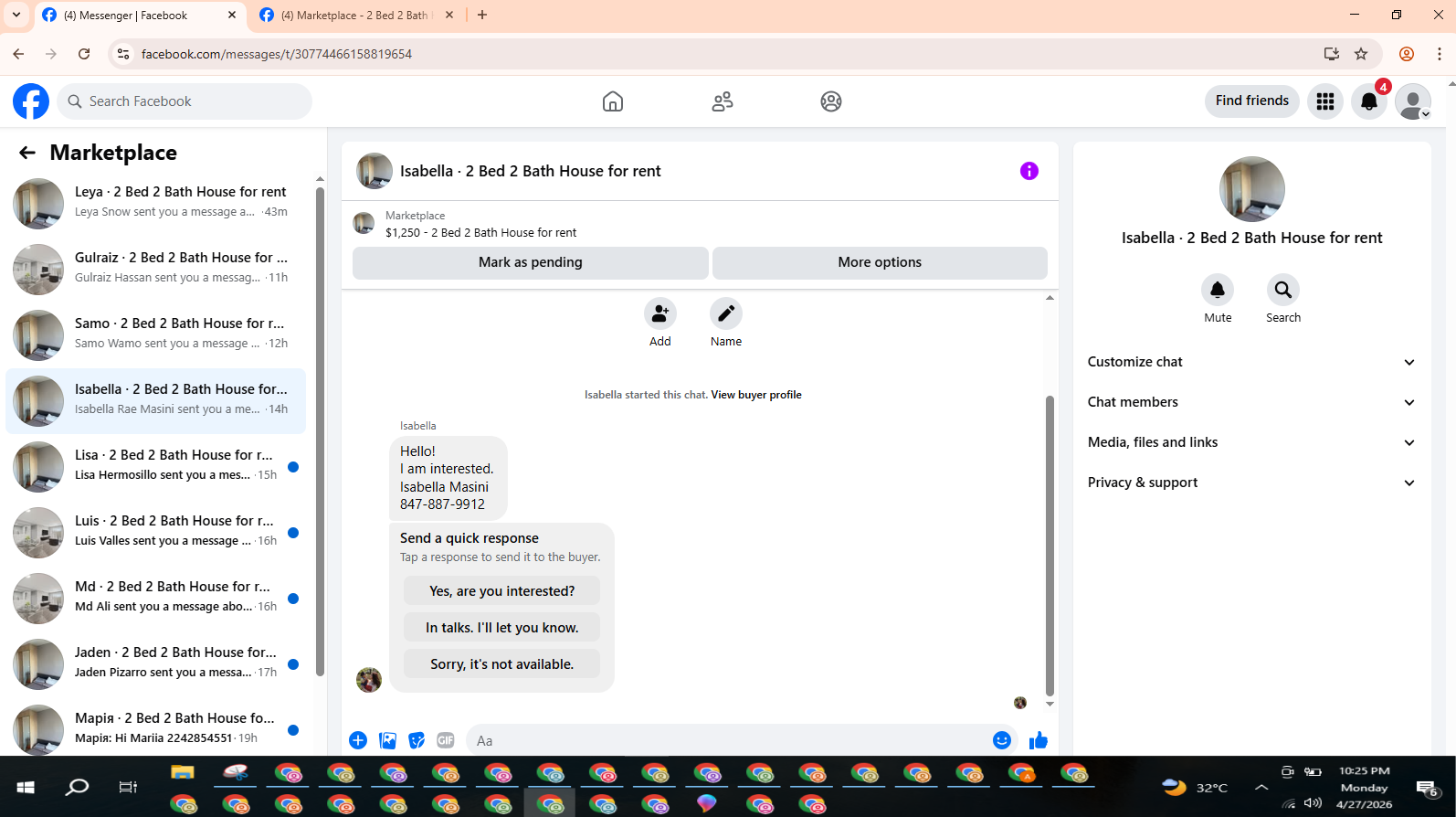Click the message thread vertical scrollbar

coord(1050,546)
